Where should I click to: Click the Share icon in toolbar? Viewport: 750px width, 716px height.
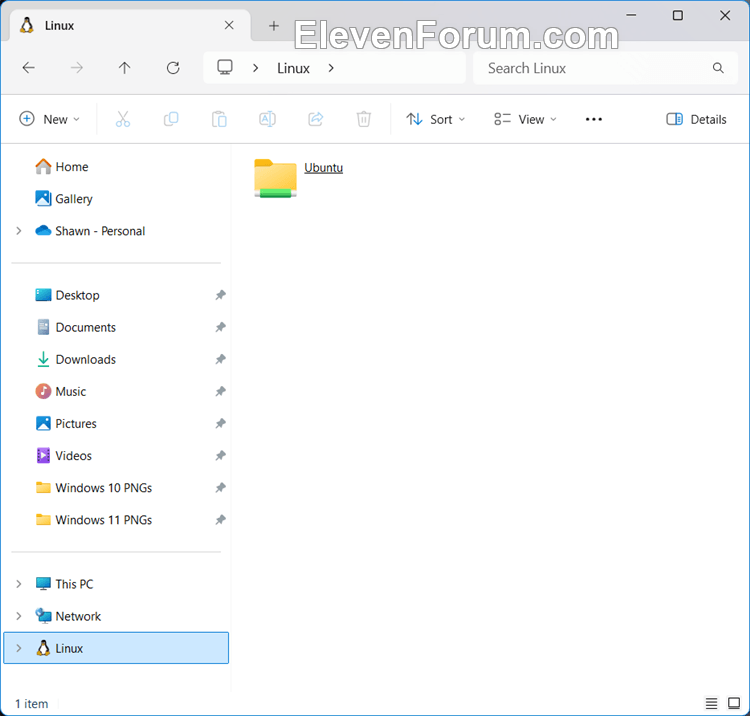pyautogui.click(x=316, y=119)
